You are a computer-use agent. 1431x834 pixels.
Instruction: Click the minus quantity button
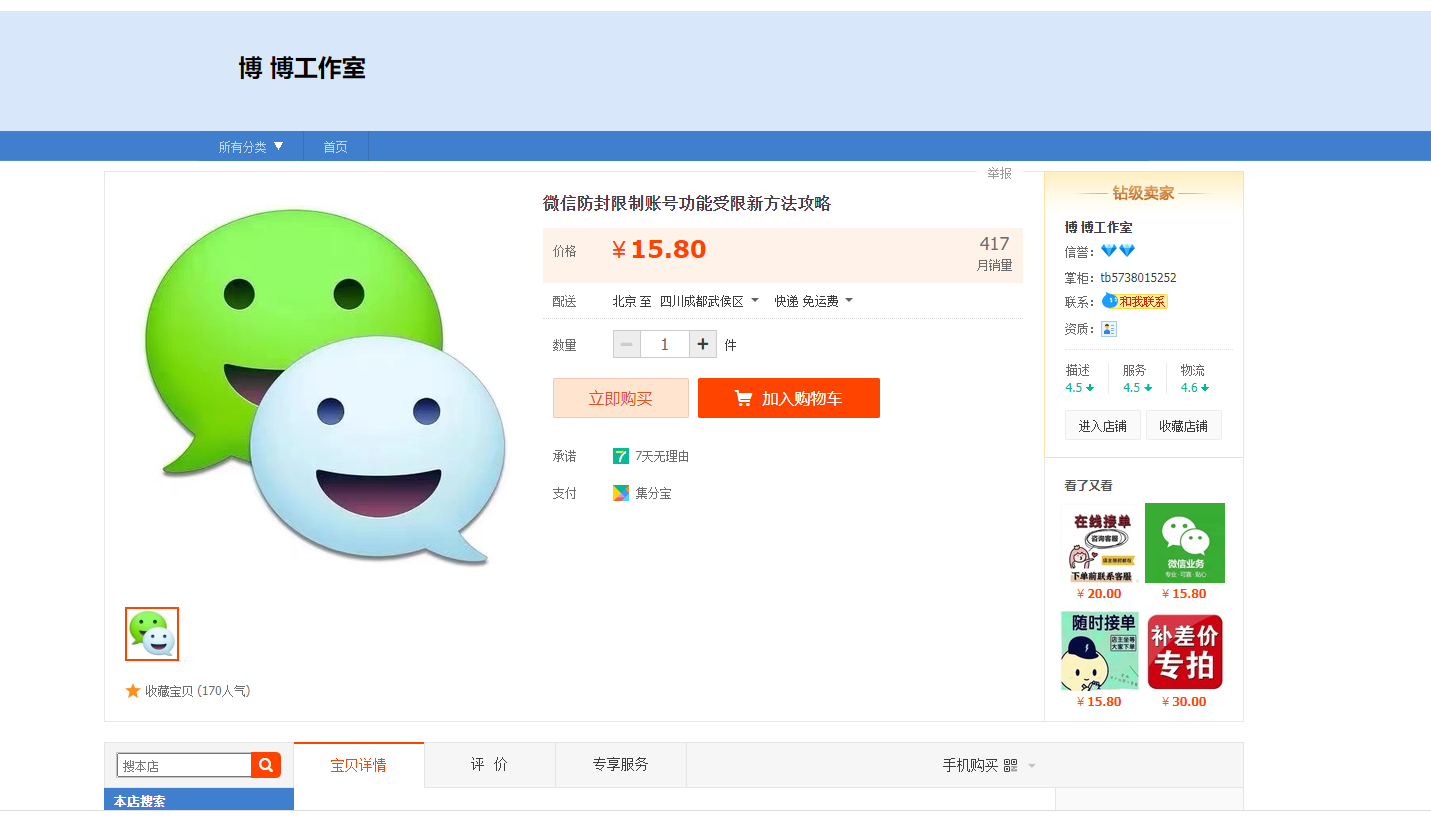point(627,344)
